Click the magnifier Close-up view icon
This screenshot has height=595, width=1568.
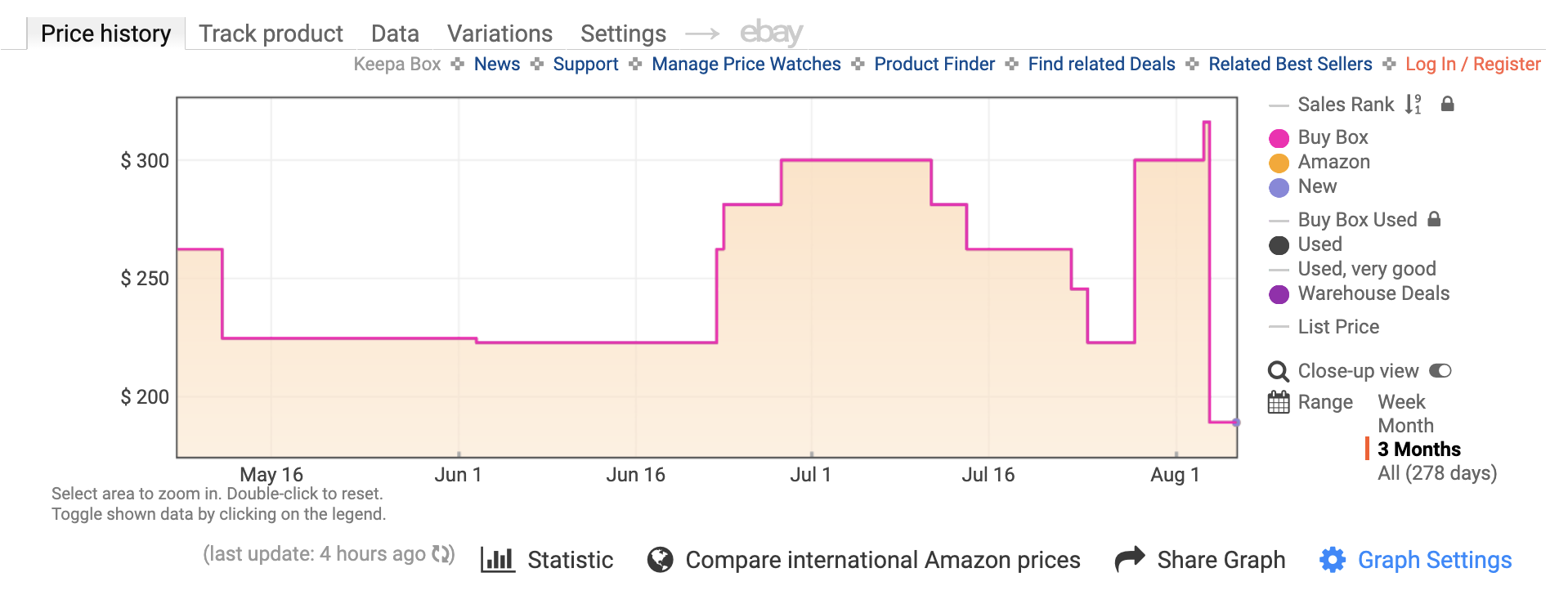click(1279, 371)
